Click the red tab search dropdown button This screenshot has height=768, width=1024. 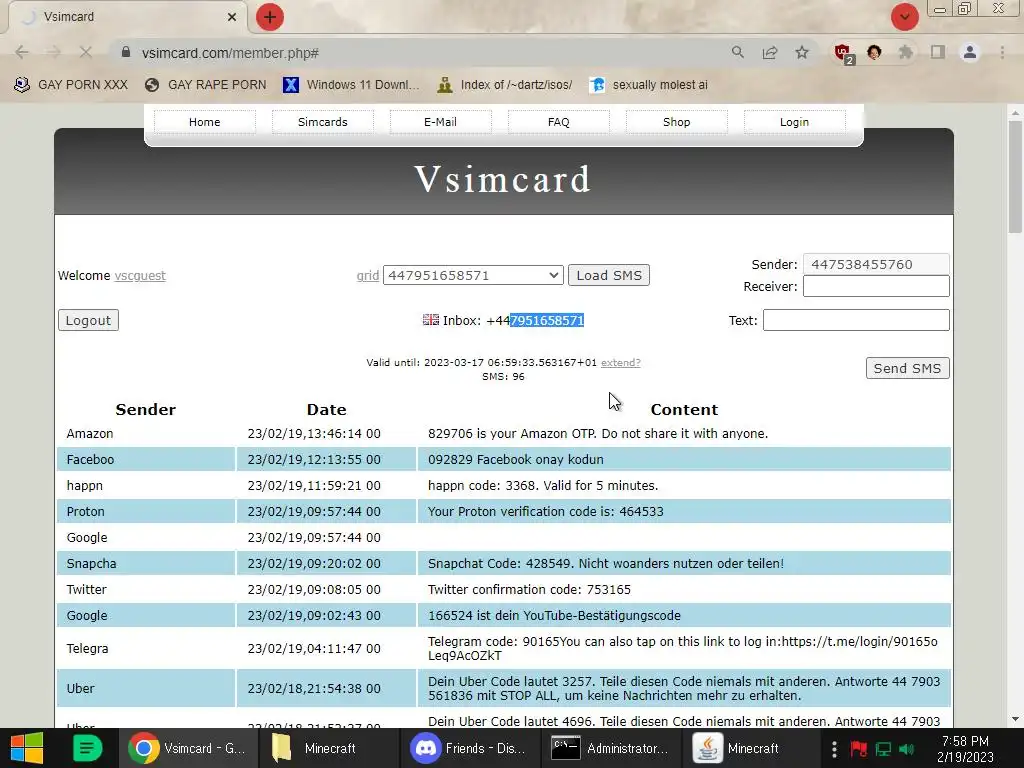904,17
